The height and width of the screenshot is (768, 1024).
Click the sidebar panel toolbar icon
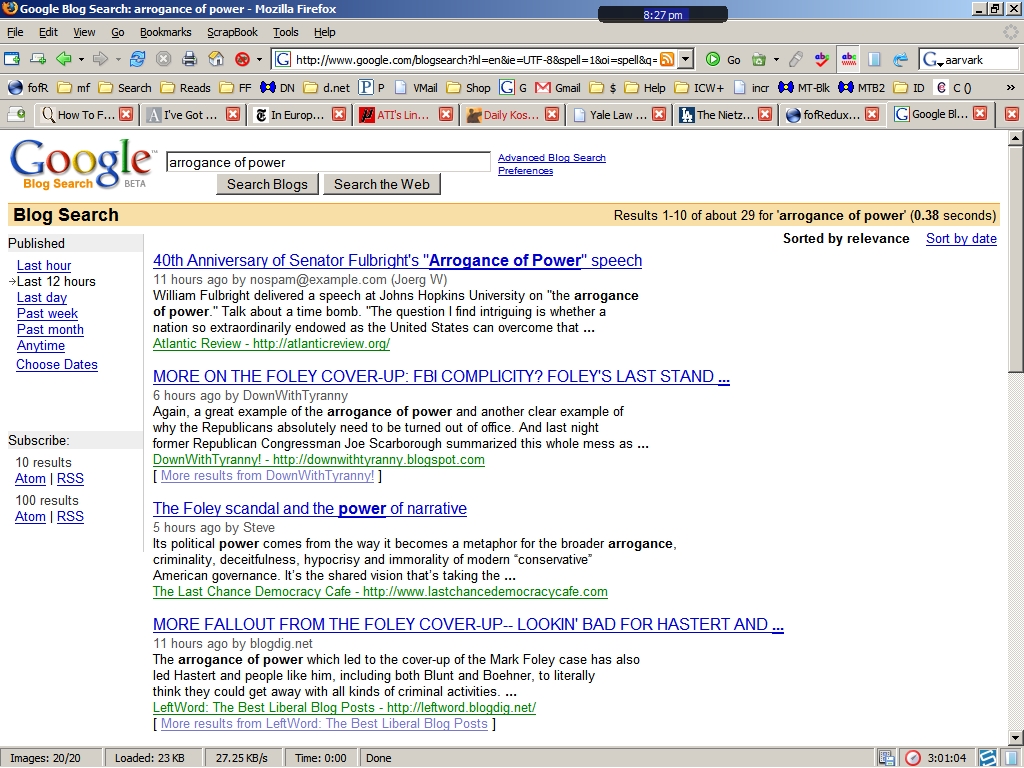click(874, 59)
